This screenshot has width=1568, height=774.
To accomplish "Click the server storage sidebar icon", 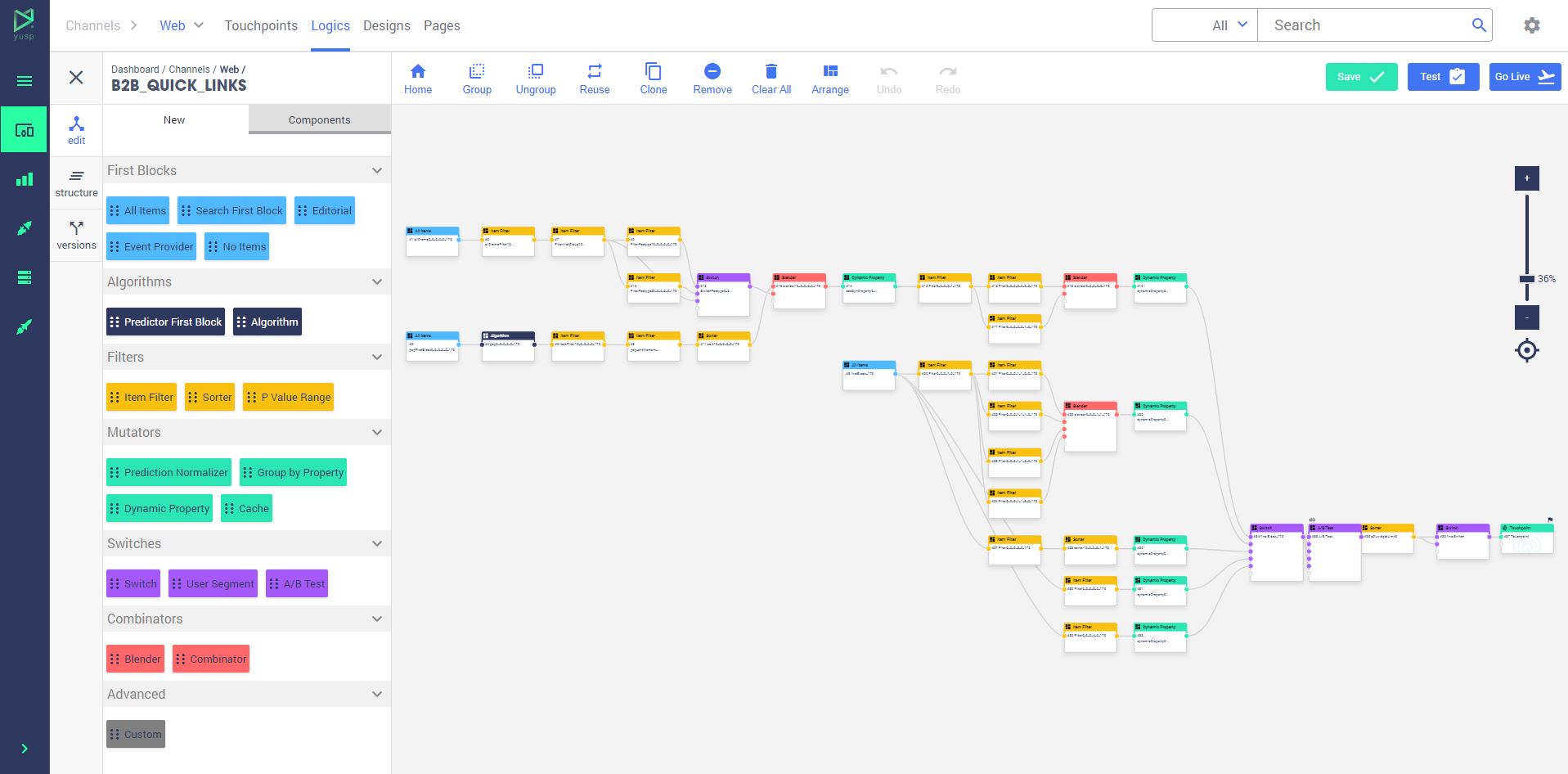I will 25,277.
